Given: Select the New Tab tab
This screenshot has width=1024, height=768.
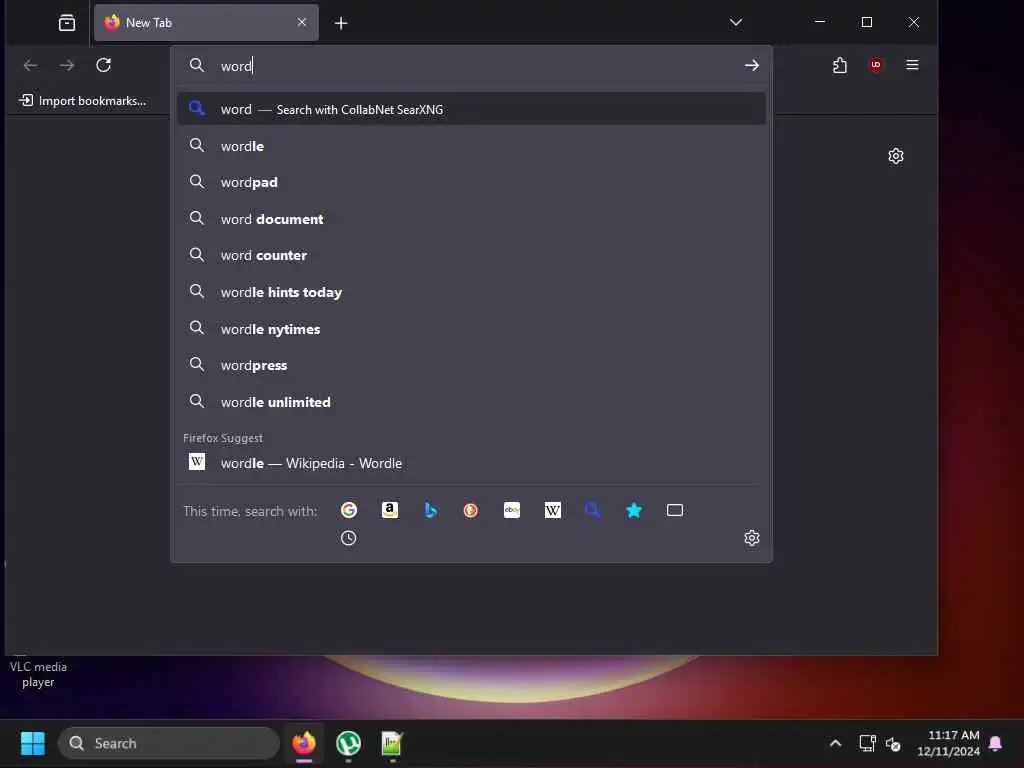Looking at the screenshot, I should tap(206, 23).
